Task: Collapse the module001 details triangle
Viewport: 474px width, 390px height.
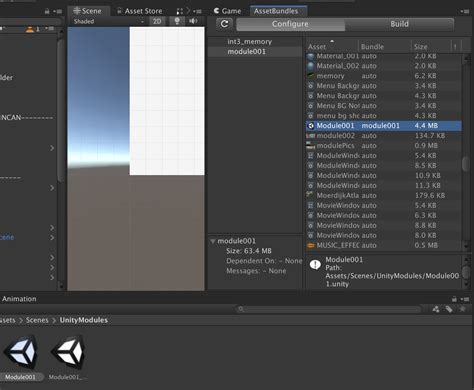Action: coord(212,241)
